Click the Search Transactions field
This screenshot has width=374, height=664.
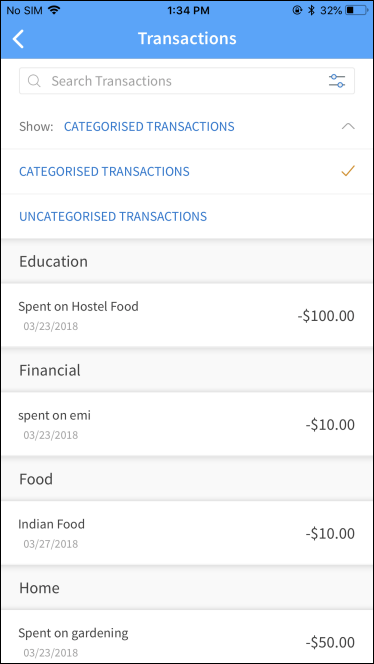click(x=187, y=80)
